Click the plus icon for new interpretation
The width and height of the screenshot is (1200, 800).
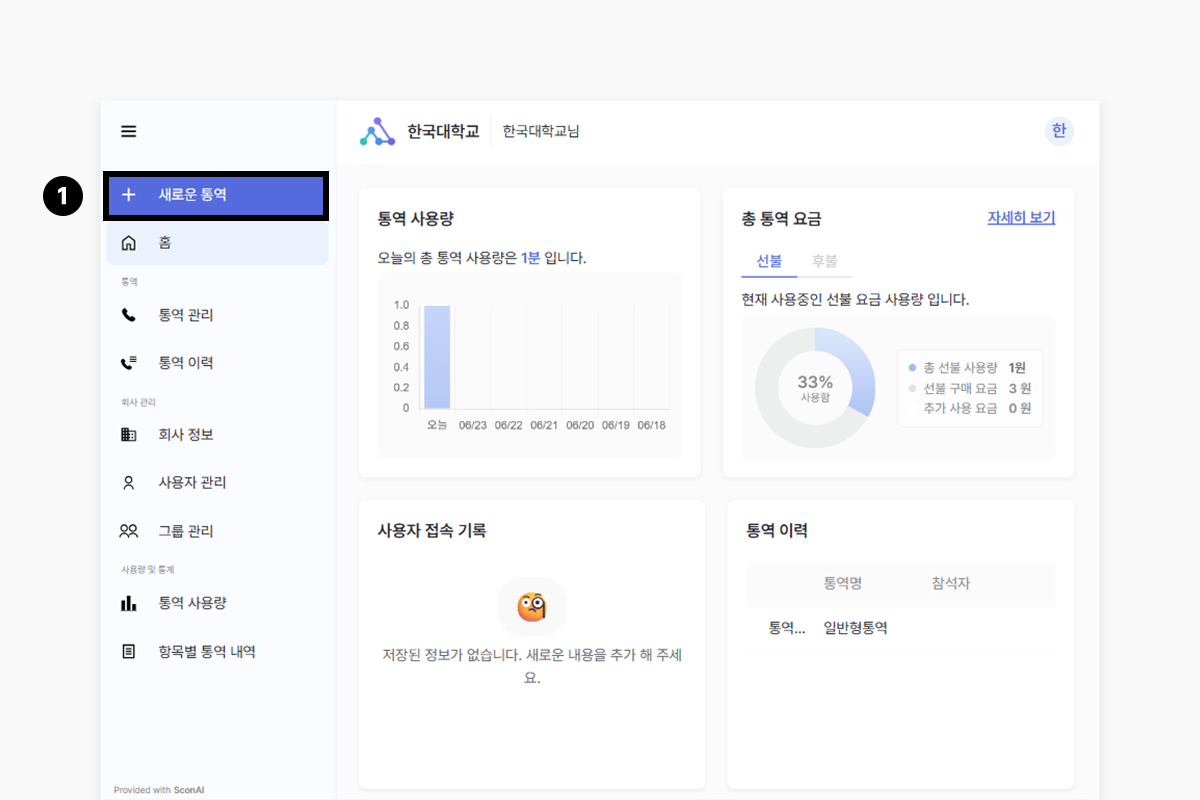pyautogui.click(x=129, y=195)
